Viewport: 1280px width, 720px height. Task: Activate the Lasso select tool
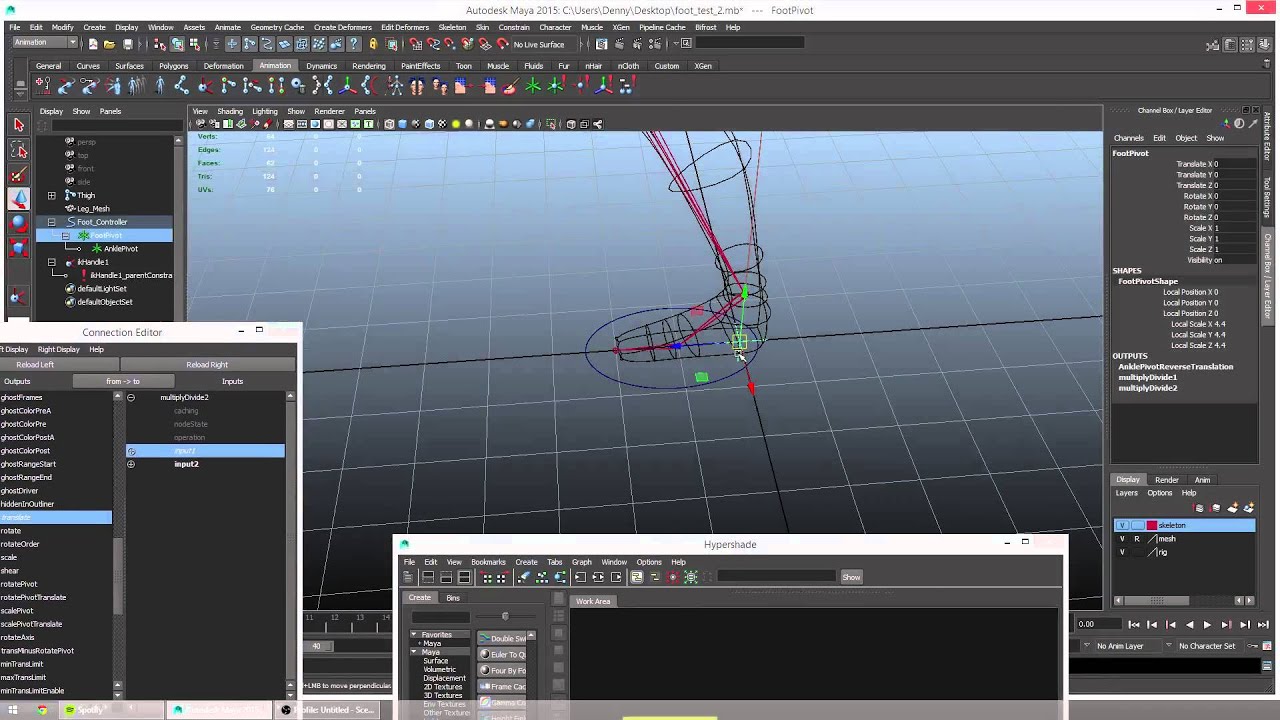click(18, 150)
